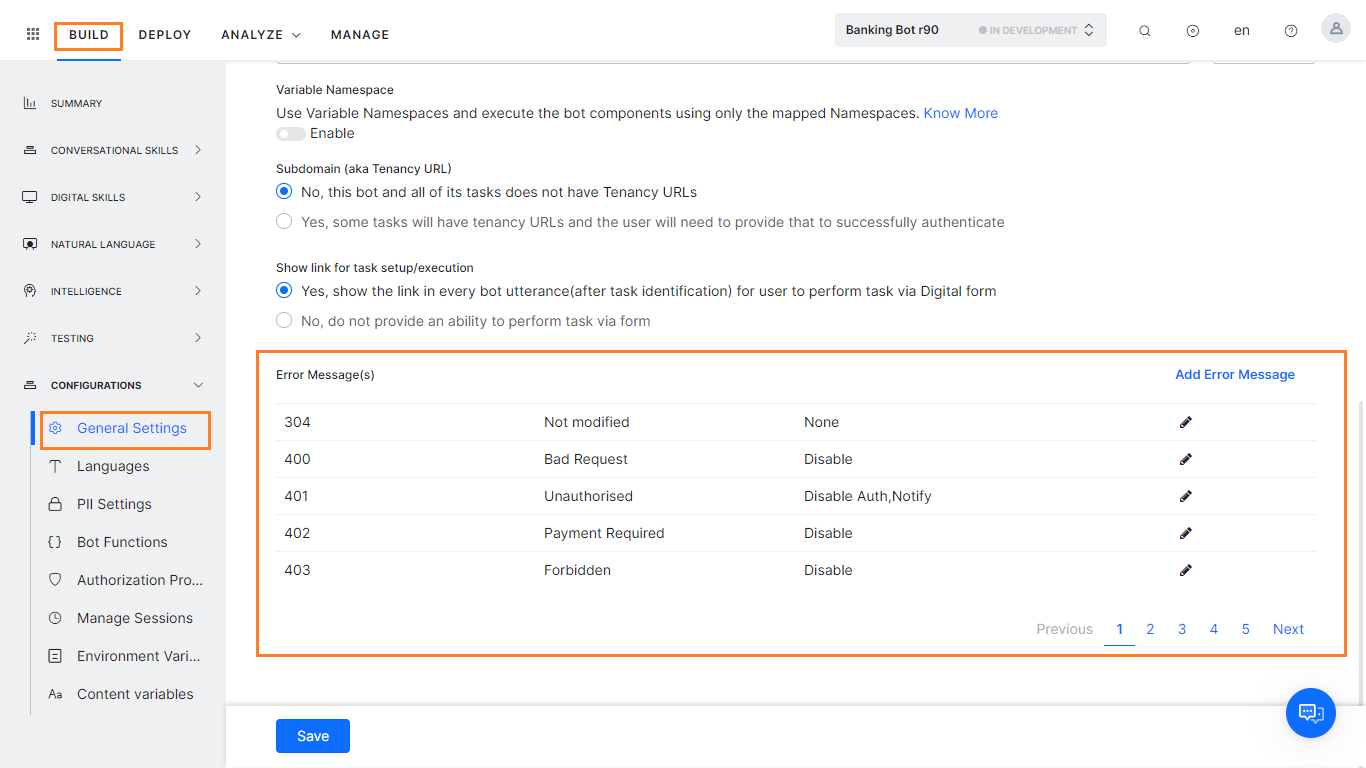Open the MANAGE menu
Viewport: 1366px width, 768px height.
359,34
